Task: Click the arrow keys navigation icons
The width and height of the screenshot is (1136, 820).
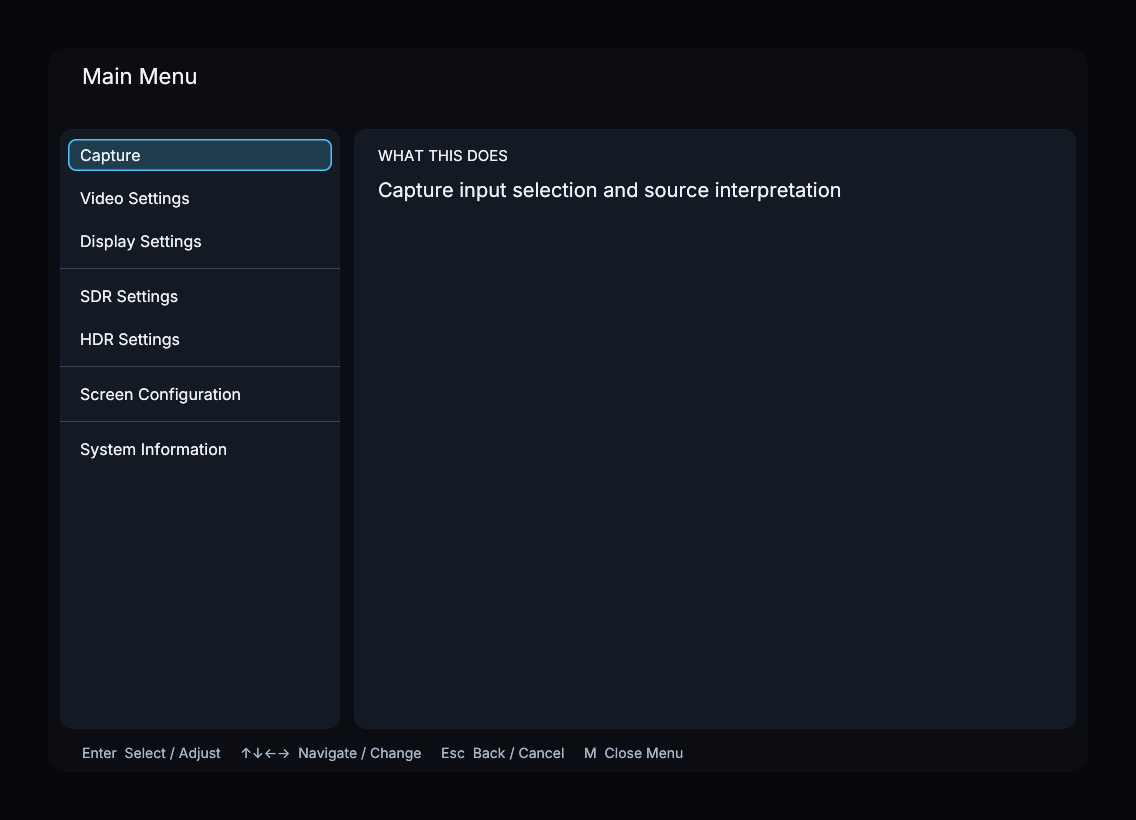Action: (265, 753)
